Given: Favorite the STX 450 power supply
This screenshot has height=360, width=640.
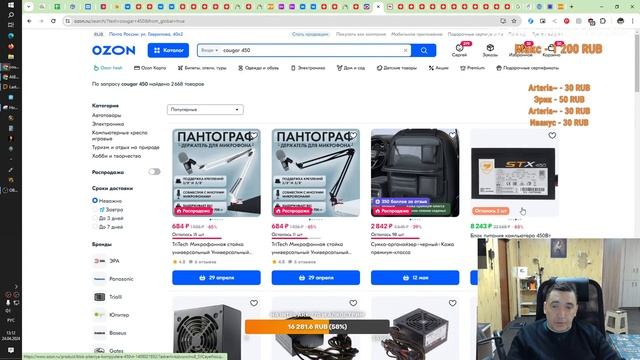Looking at the screenshot, I should coord(552,136).
